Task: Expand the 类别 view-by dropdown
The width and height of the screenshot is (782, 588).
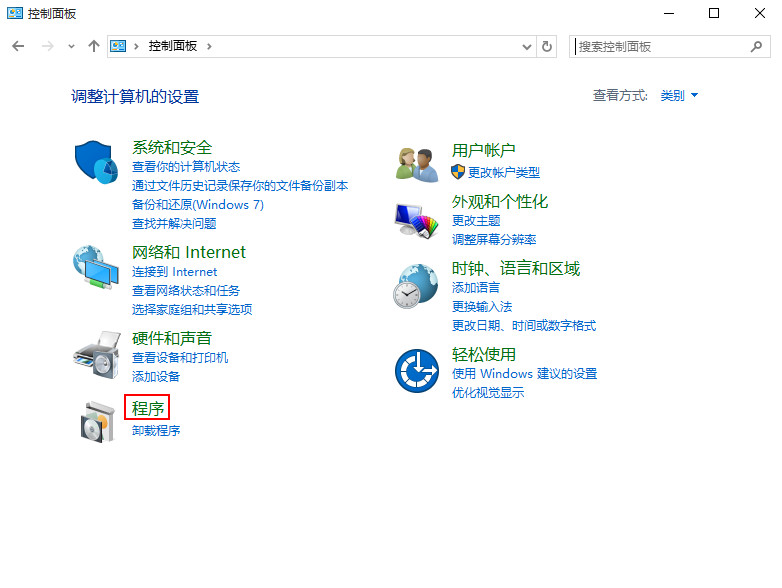Action: [x=679, y=95]
